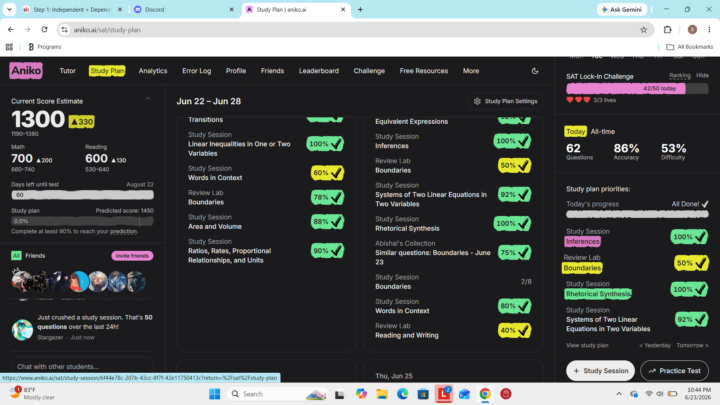Open File Explorer from the taskbar
The height and width of the screenshot is (405, 720).
(x=382, y=394)
